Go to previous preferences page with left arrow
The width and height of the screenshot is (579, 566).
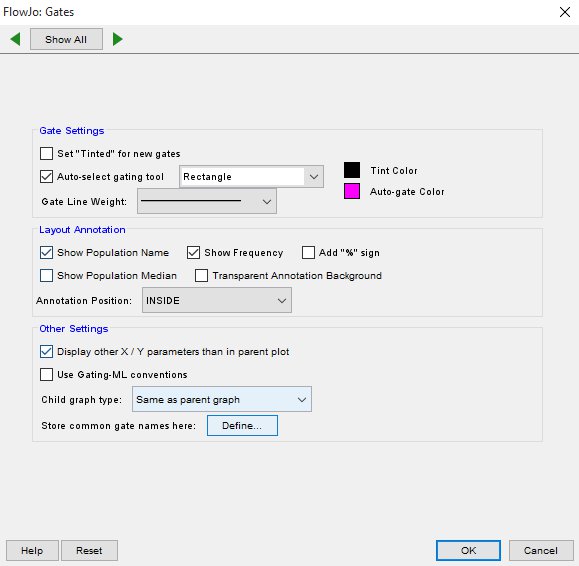tap(15, 39)
